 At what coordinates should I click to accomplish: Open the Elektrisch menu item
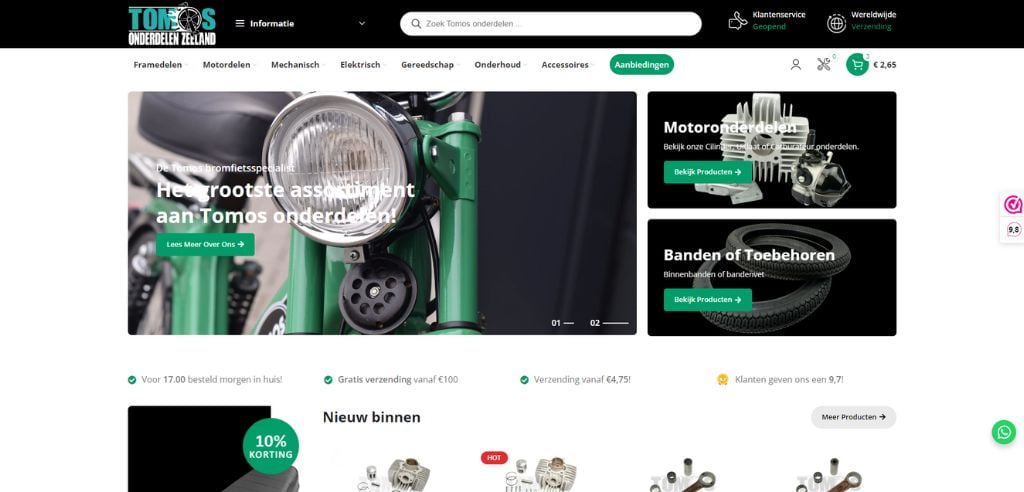362,65
